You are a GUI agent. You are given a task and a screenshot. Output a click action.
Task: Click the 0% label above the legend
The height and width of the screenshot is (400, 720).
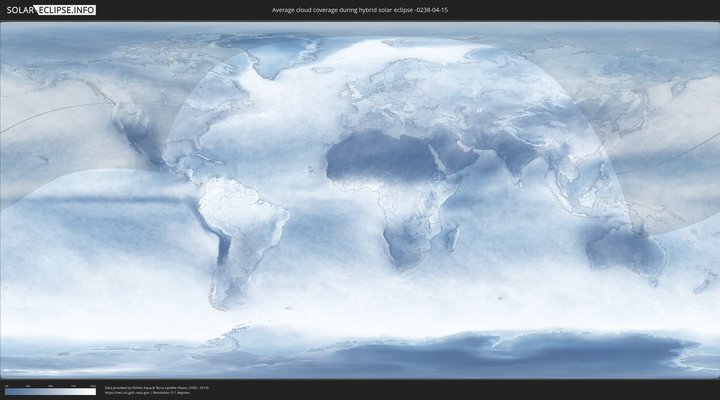click(6, 385)
